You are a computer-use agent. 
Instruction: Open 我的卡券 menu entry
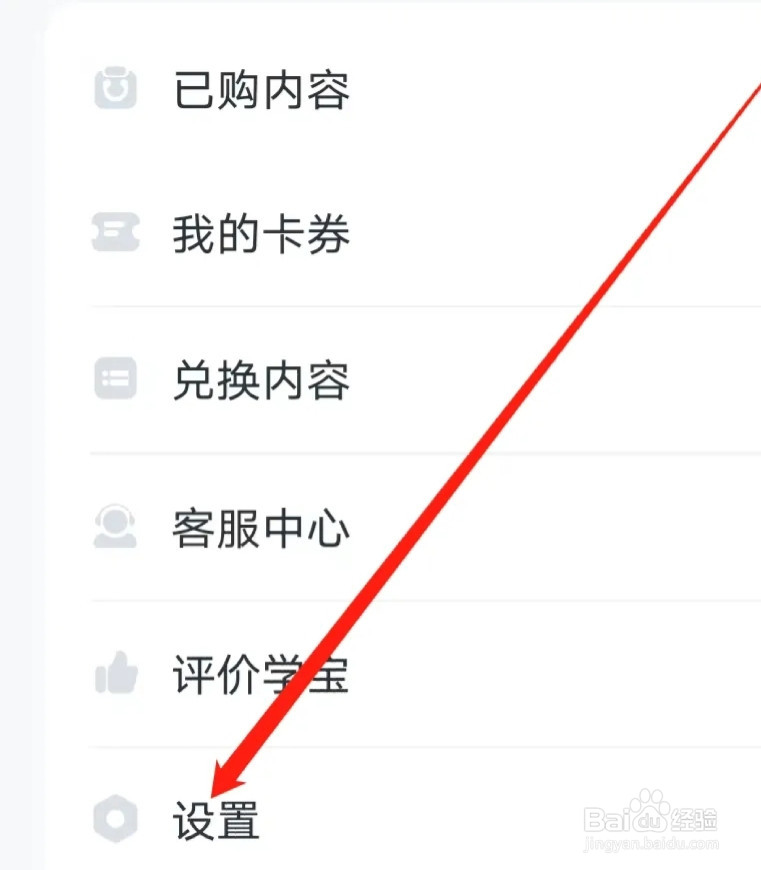[261, 234]
